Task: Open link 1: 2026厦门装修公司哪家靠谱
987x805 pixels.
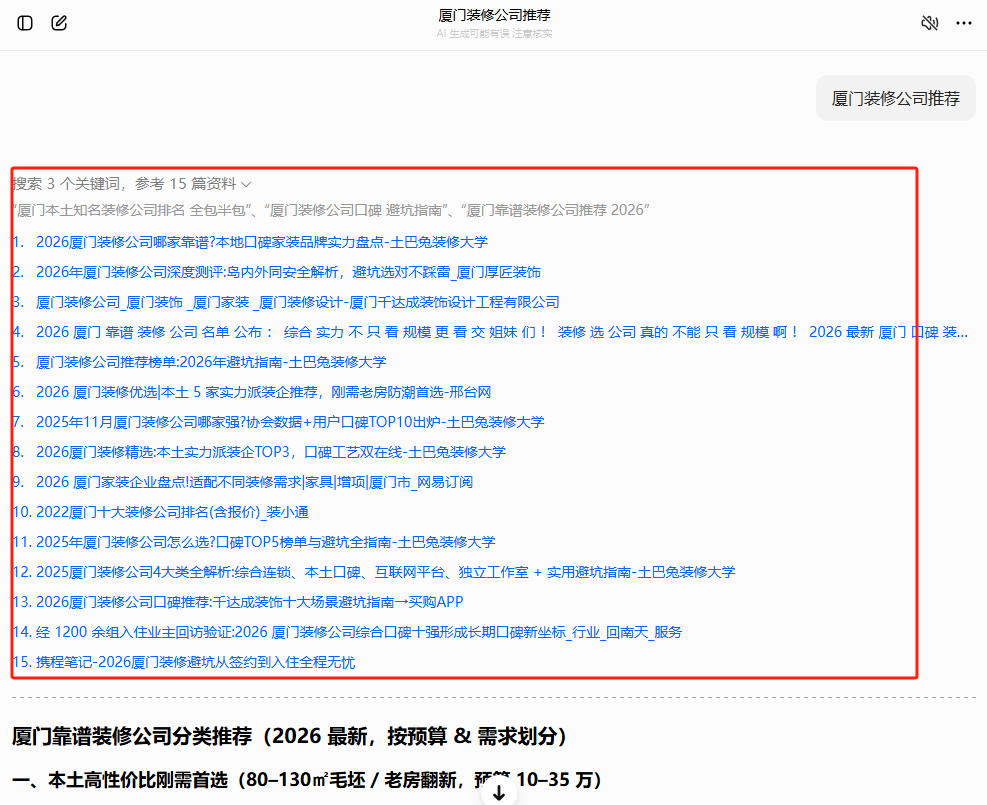Action: click(x=262, y=242)
